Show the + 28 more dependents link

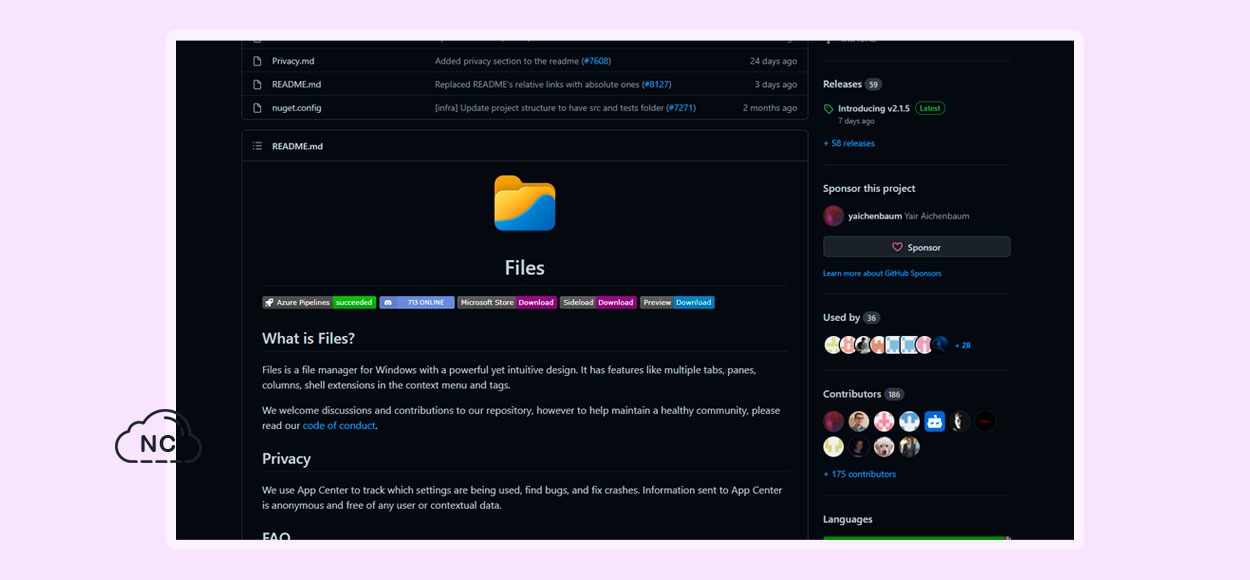[x=962, y=345]
